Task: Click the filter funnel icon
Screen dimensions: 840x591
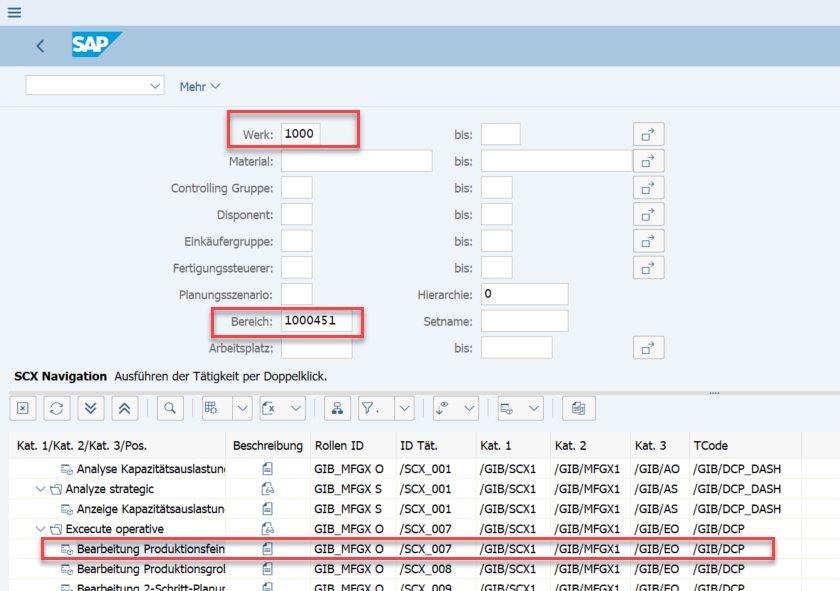Action: click(370, 408)
